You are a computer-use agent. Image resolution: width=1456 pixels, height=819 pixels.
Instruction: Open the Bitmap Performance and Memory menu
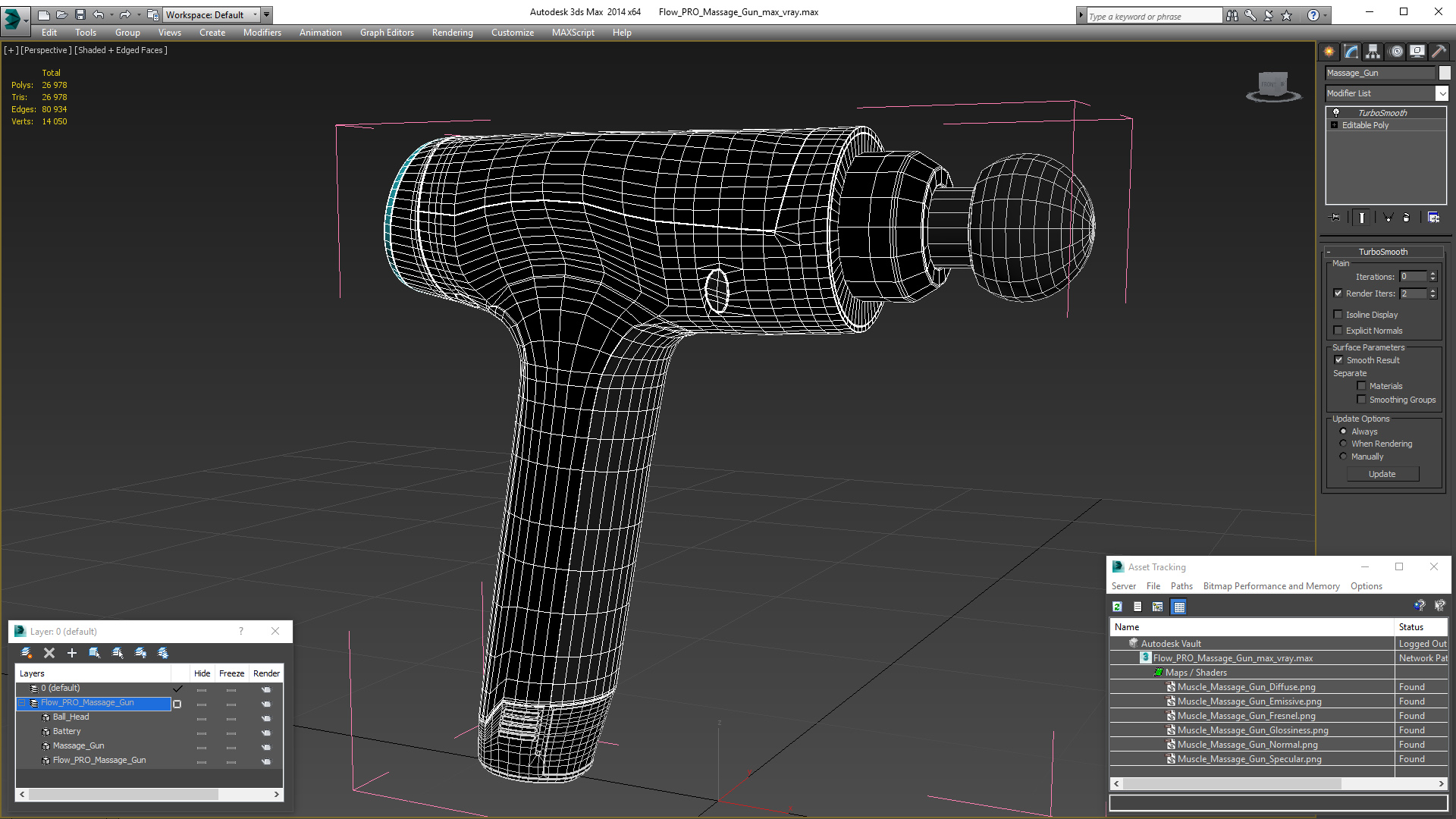tap(1271, 586)
